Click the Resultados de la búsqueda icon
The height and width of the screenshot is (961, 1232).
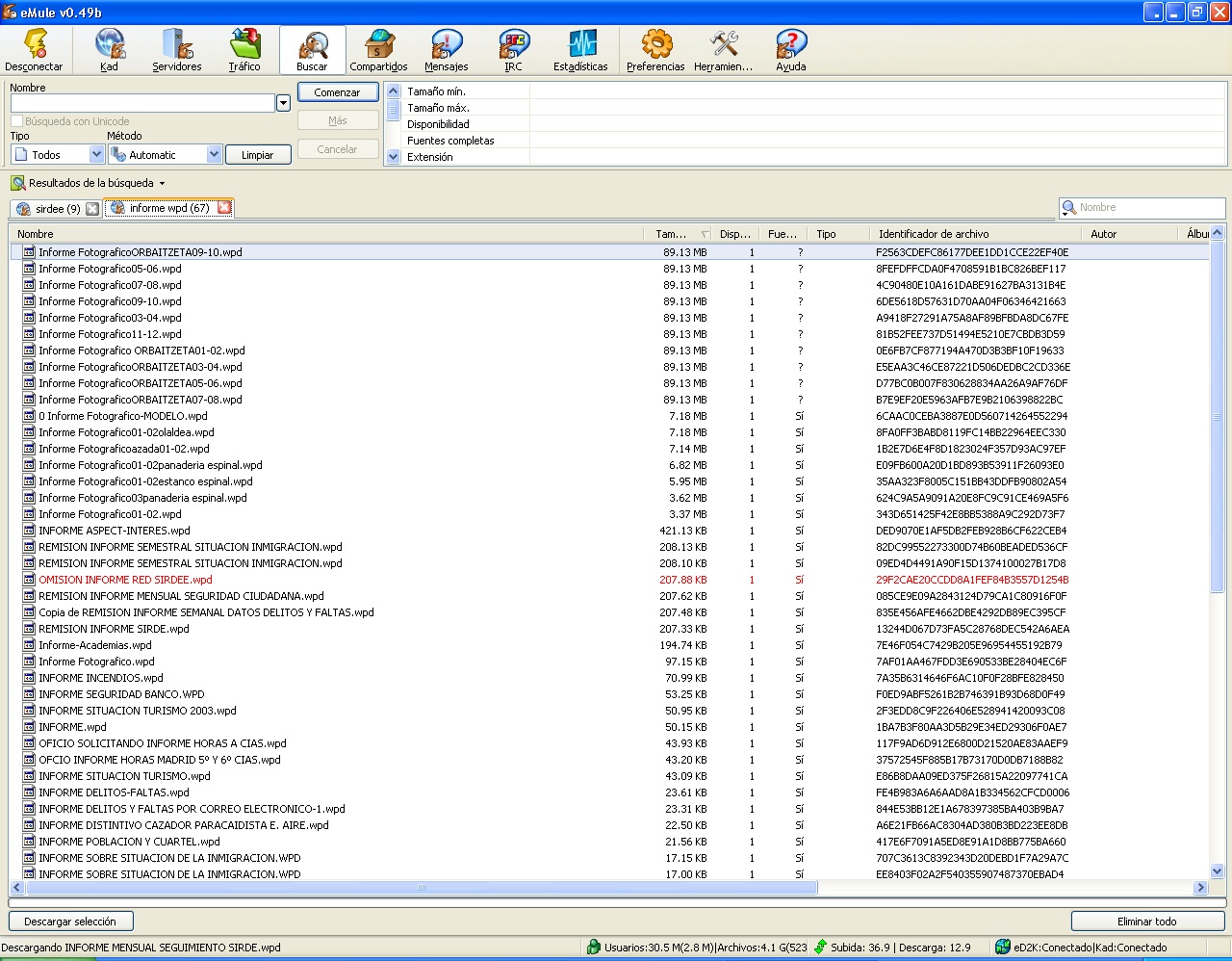pyautogui.click(x=18, y=183)
